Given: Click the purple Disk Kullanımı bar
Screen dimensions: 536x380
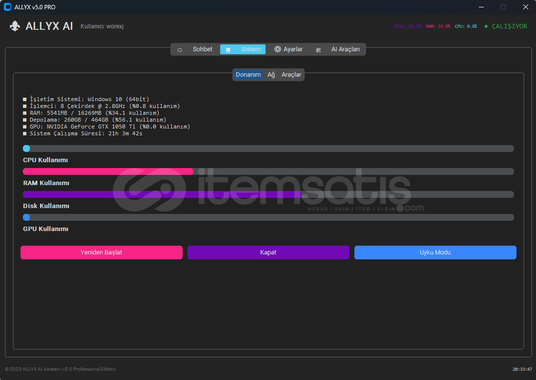Looking at the screenshot, I should click(x=268, y=194).
